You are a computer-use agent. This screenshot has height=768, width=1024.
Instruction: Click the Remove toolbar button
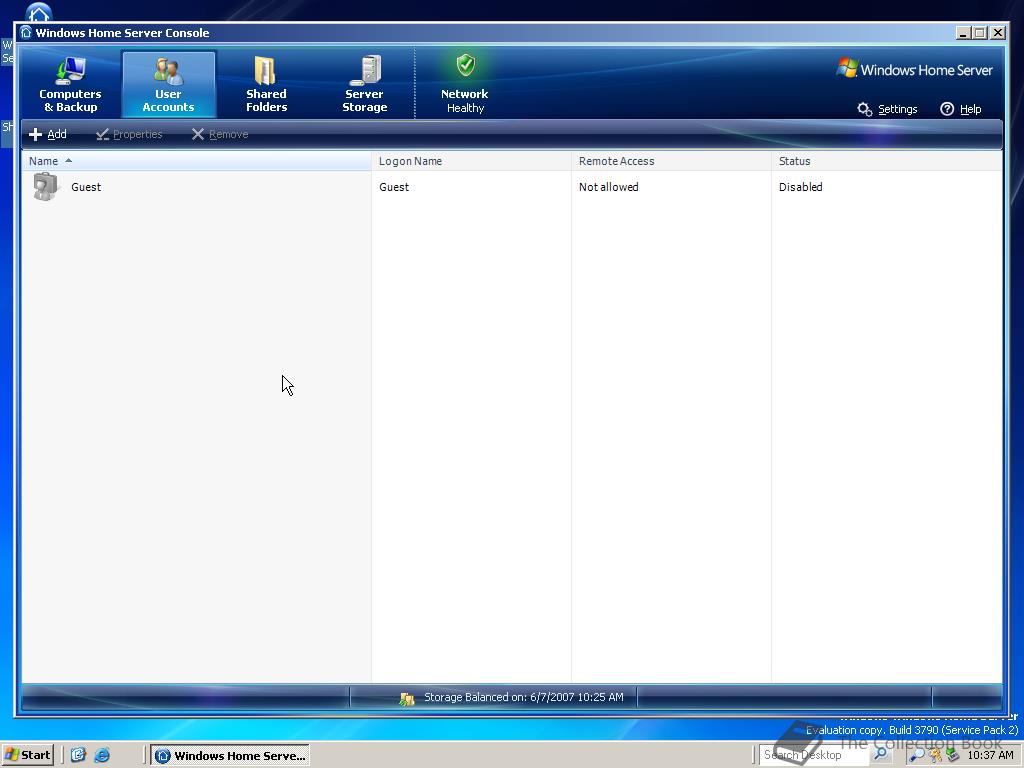tap(219, 134)
